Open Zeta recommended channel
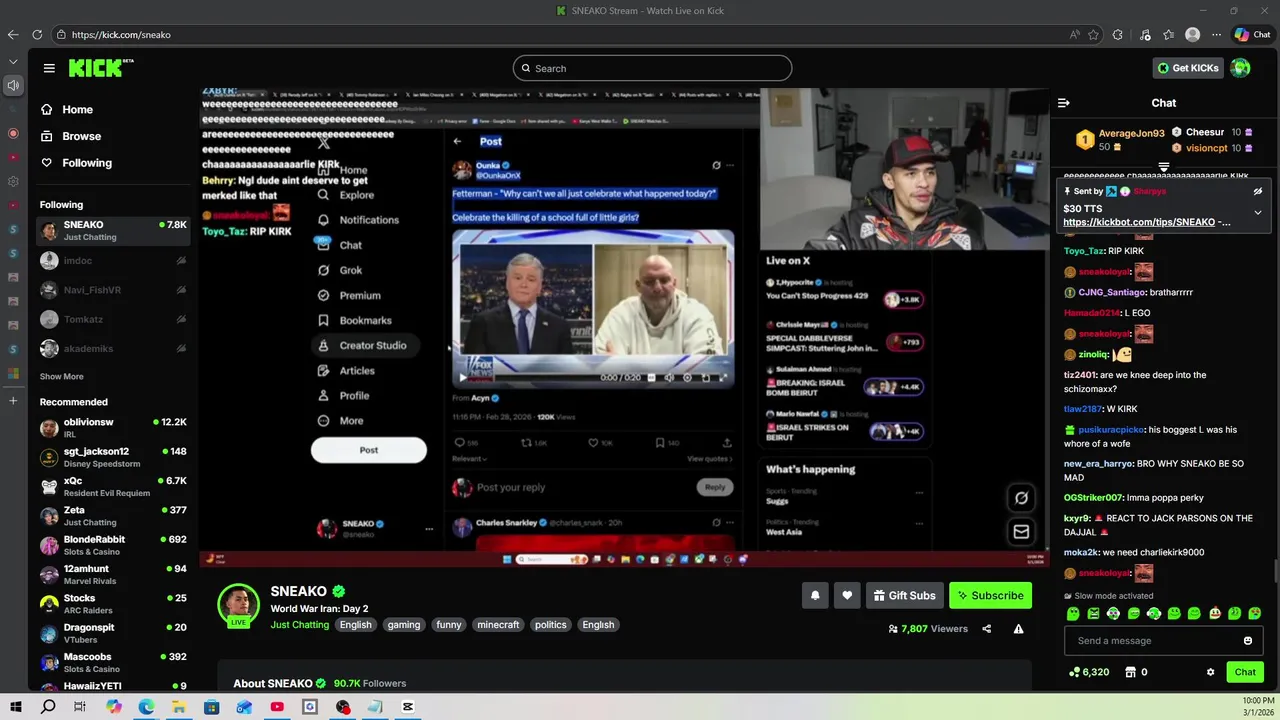Viewport: 1280px width, 720px height. coord(113,515)
